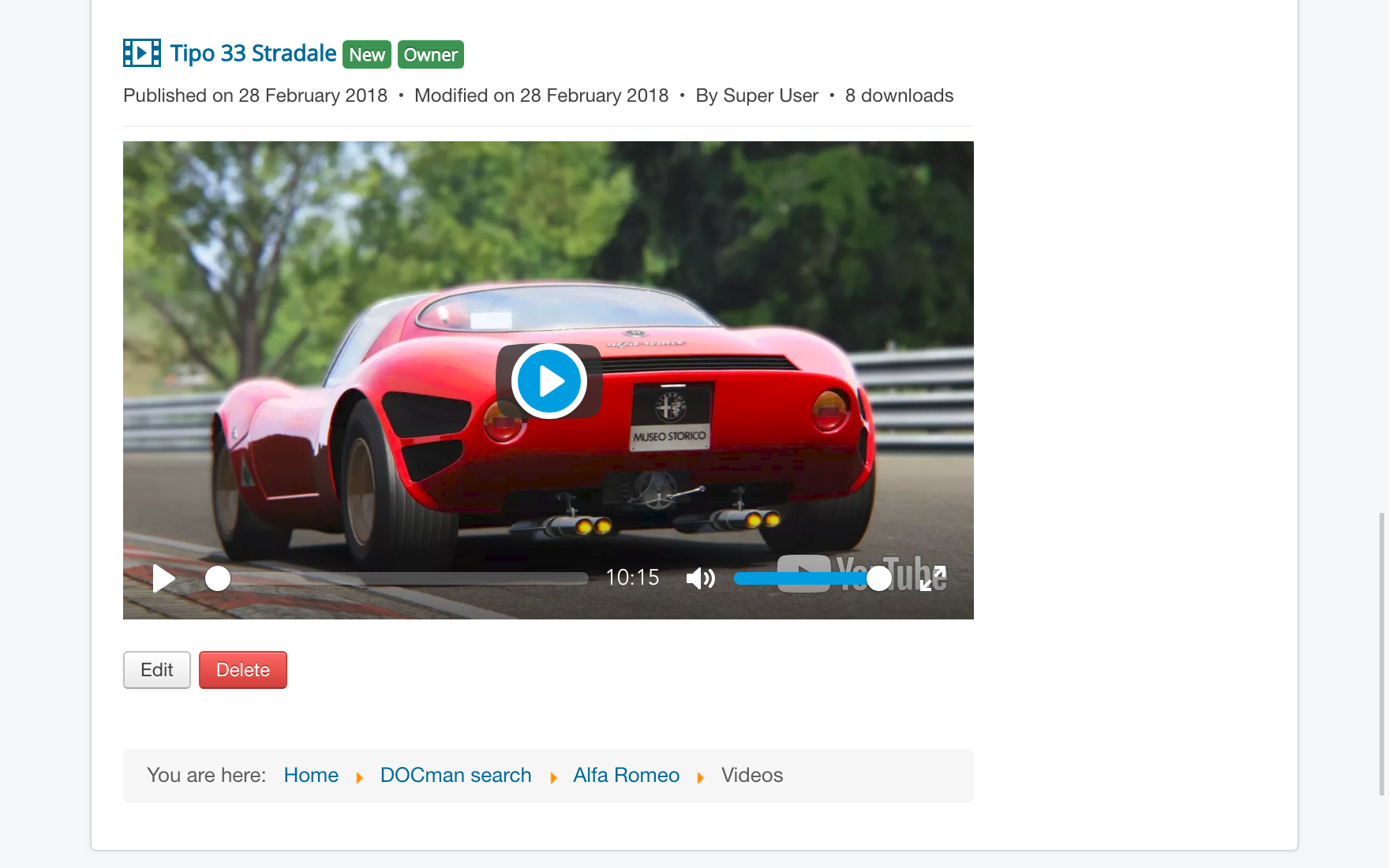Click the film strip icon beside the title
The width and height of the screenshot is (1389, 868).
142,53
